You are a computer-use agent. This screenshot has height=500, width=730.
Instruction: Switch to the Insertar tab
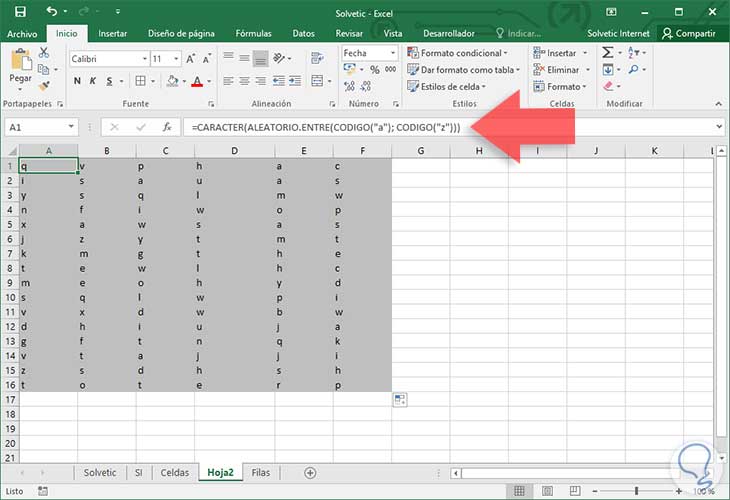[x=112, y=34]
